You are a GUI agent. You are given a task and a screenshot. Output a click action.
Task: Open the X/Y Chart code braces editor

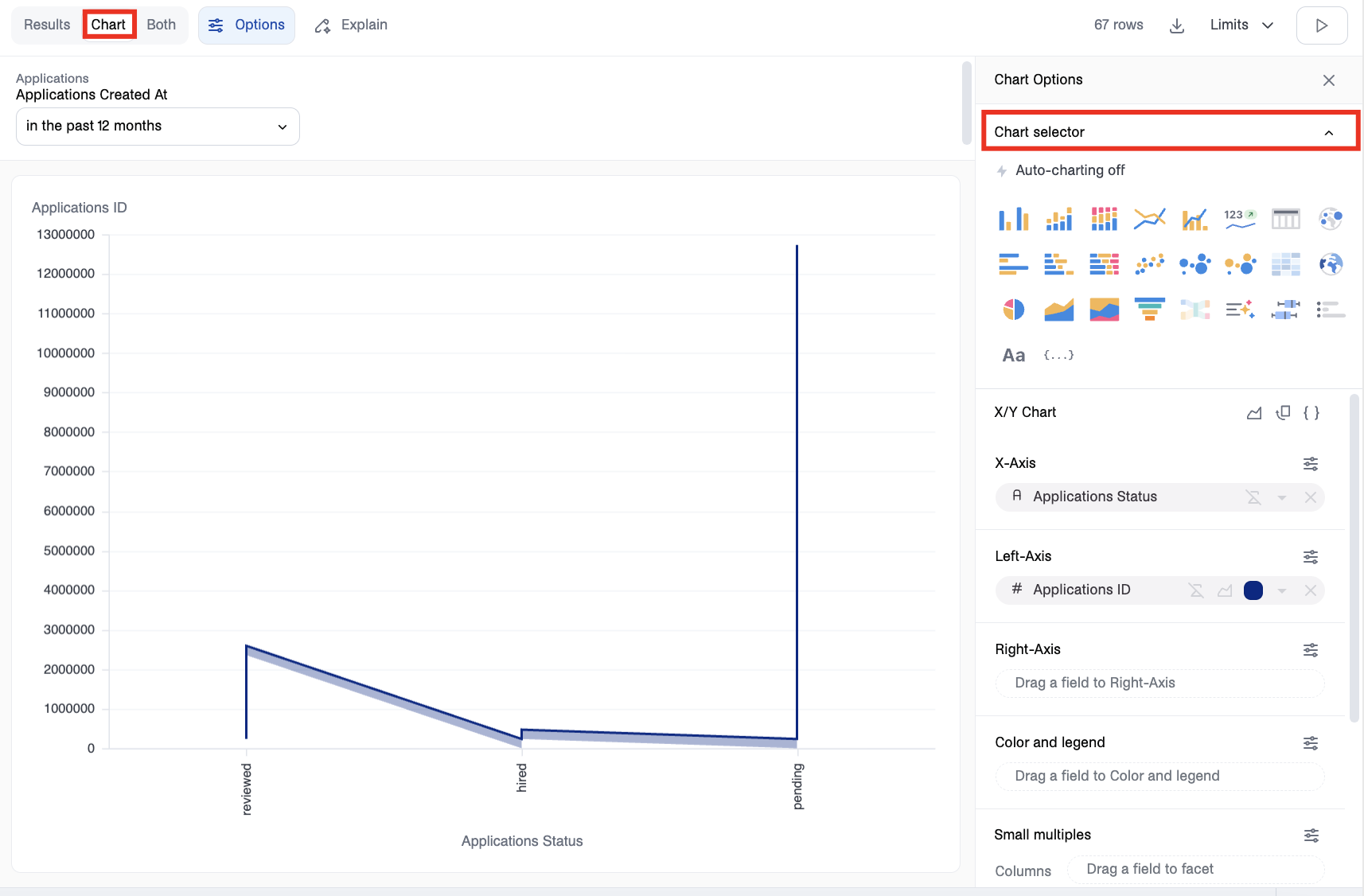point(1311,412)
